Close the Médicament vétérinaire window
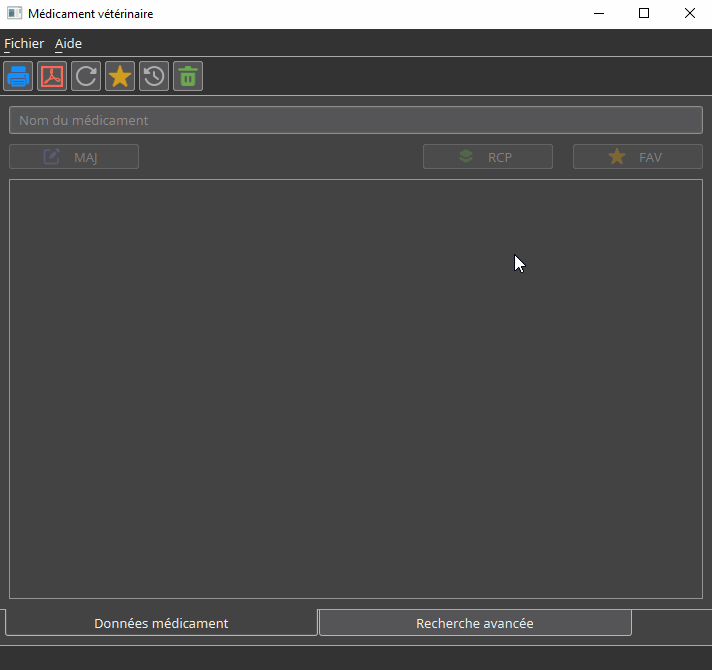The width and height of the screenshot is (712, 670). [x=689, y=14]
